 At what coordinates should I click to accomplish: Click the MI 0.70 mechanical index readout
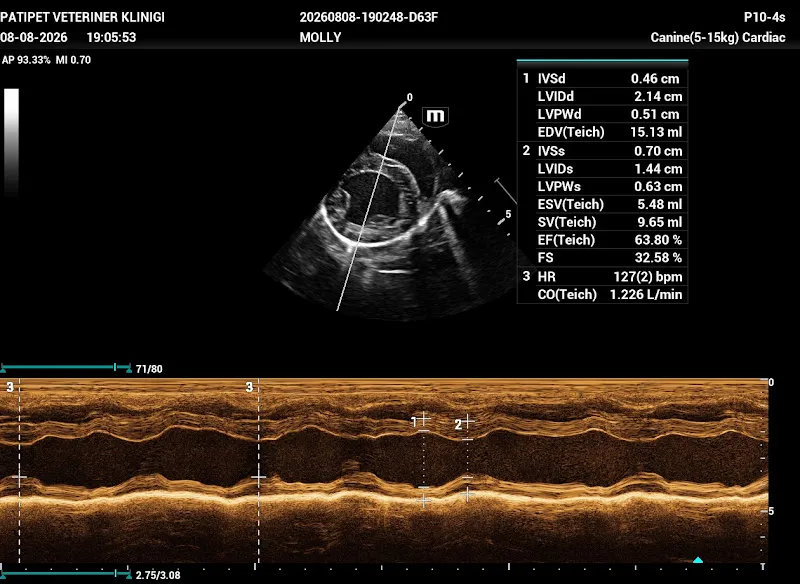point(73,60)
